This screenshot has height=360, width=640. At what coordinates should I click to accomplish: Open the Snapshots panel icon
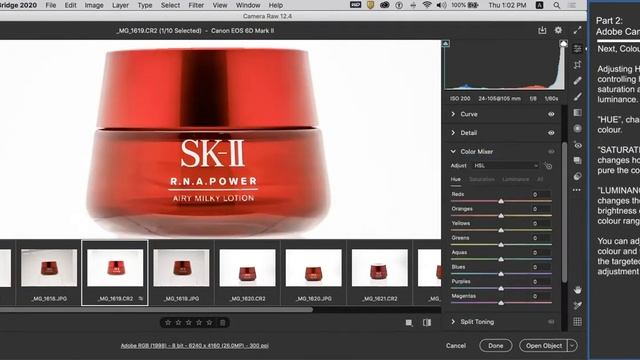577,160
